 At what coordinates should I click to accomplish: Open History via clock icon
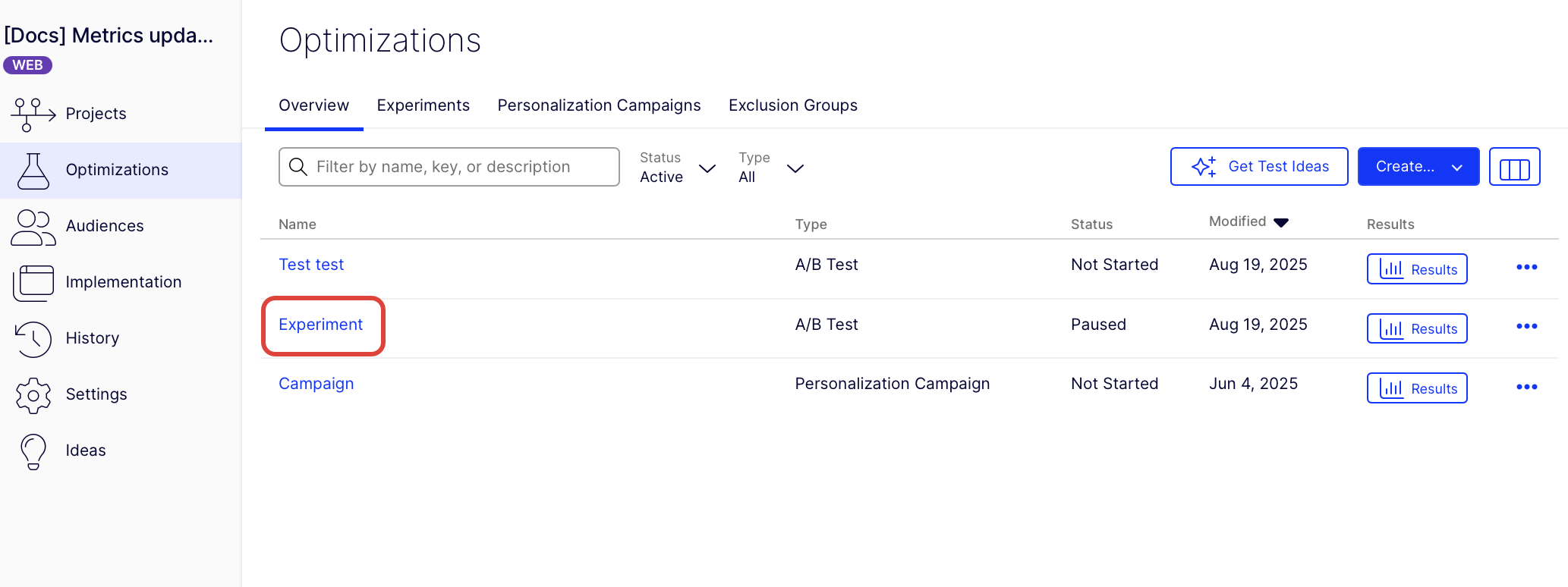(x=33, y=338)
